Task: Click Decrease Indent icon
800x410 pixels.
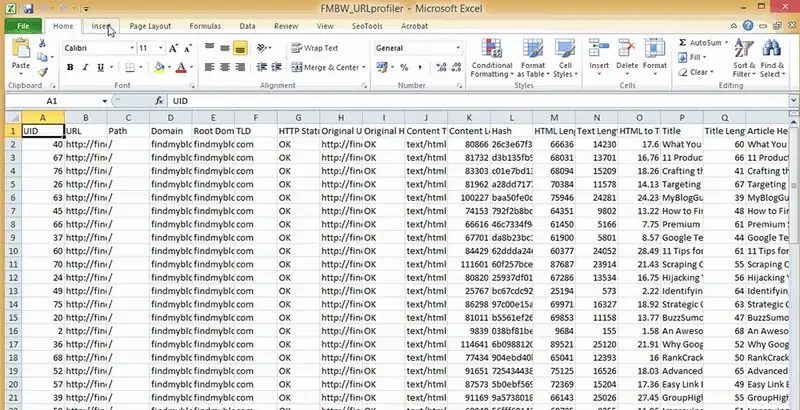Action: (262, 67)
